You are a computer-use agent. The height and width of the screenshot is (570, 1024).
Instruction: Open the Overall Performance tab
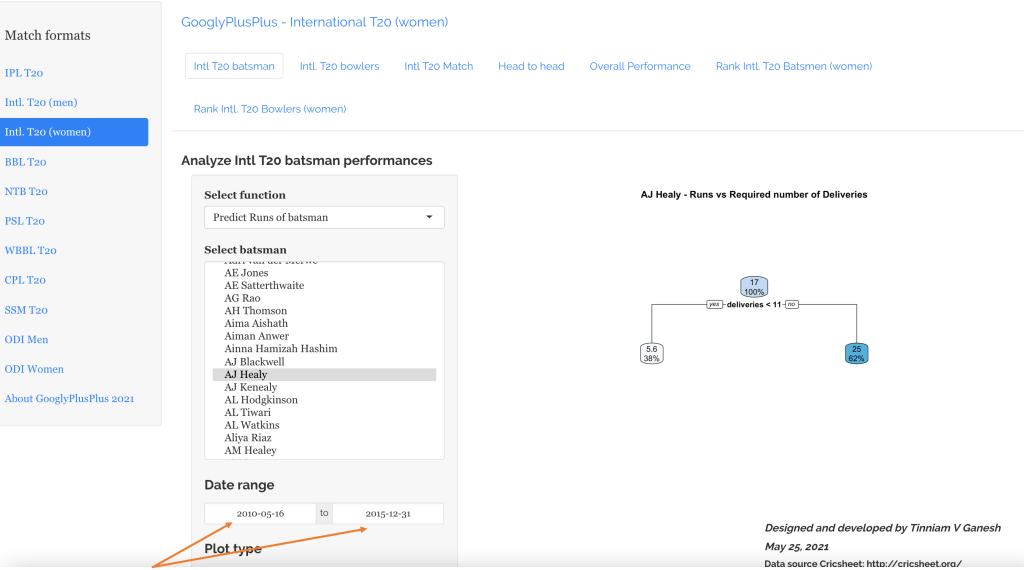click(639, 66)
